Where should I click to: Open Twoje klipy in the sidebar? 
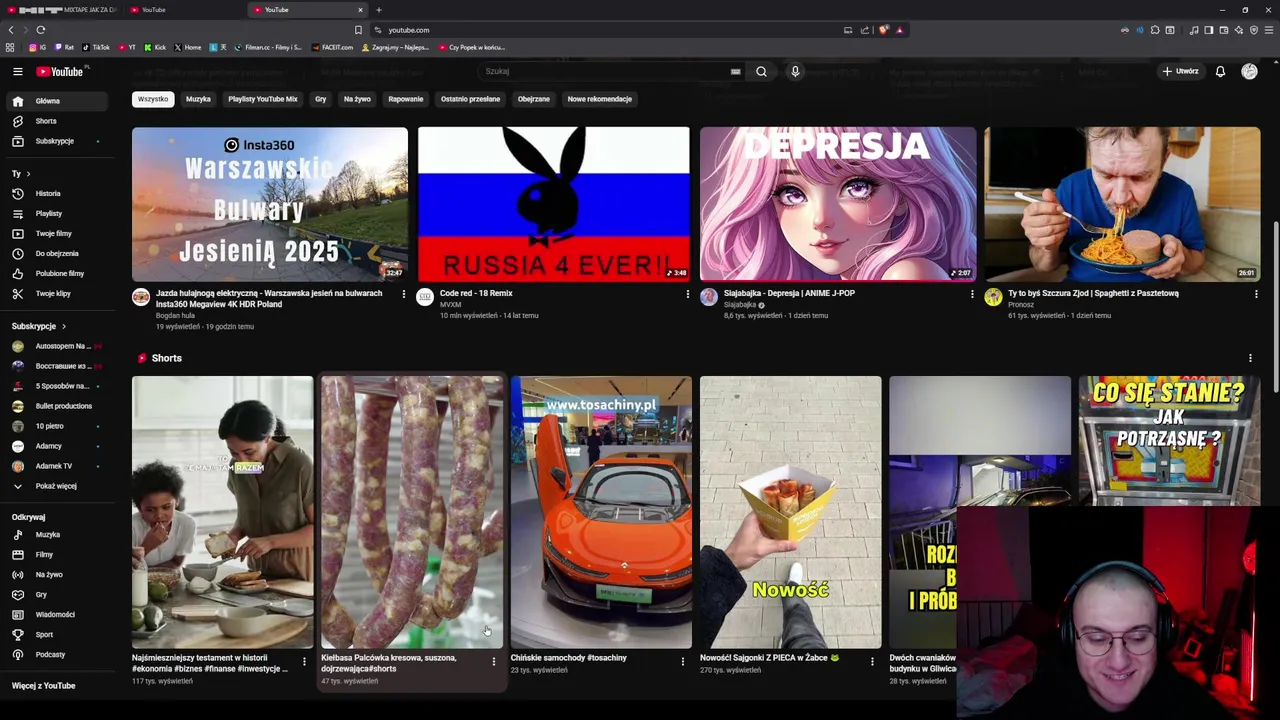tap(57, 293)
